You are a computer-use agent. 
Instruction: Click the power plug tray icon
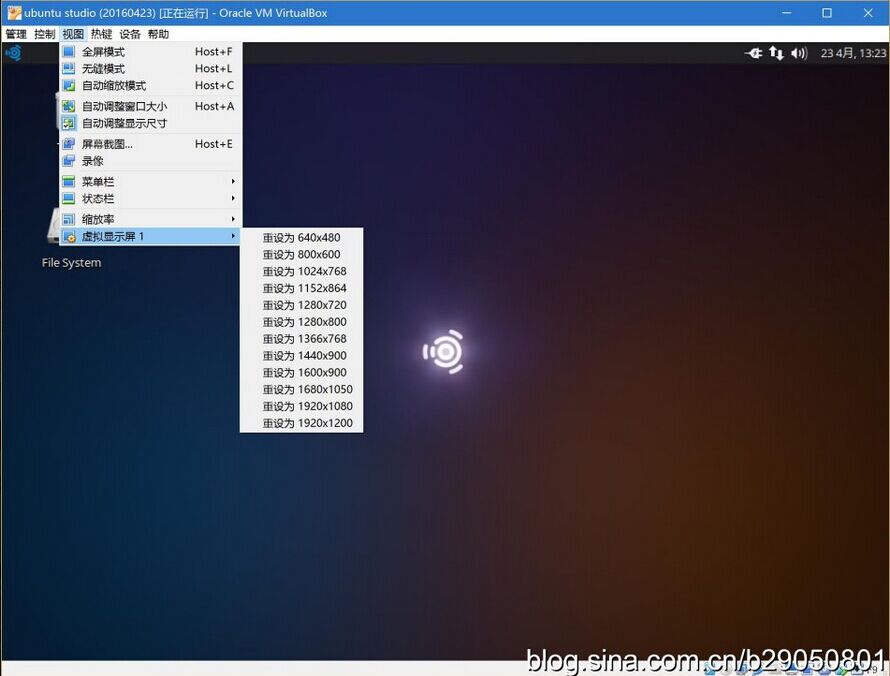(754, 53)
